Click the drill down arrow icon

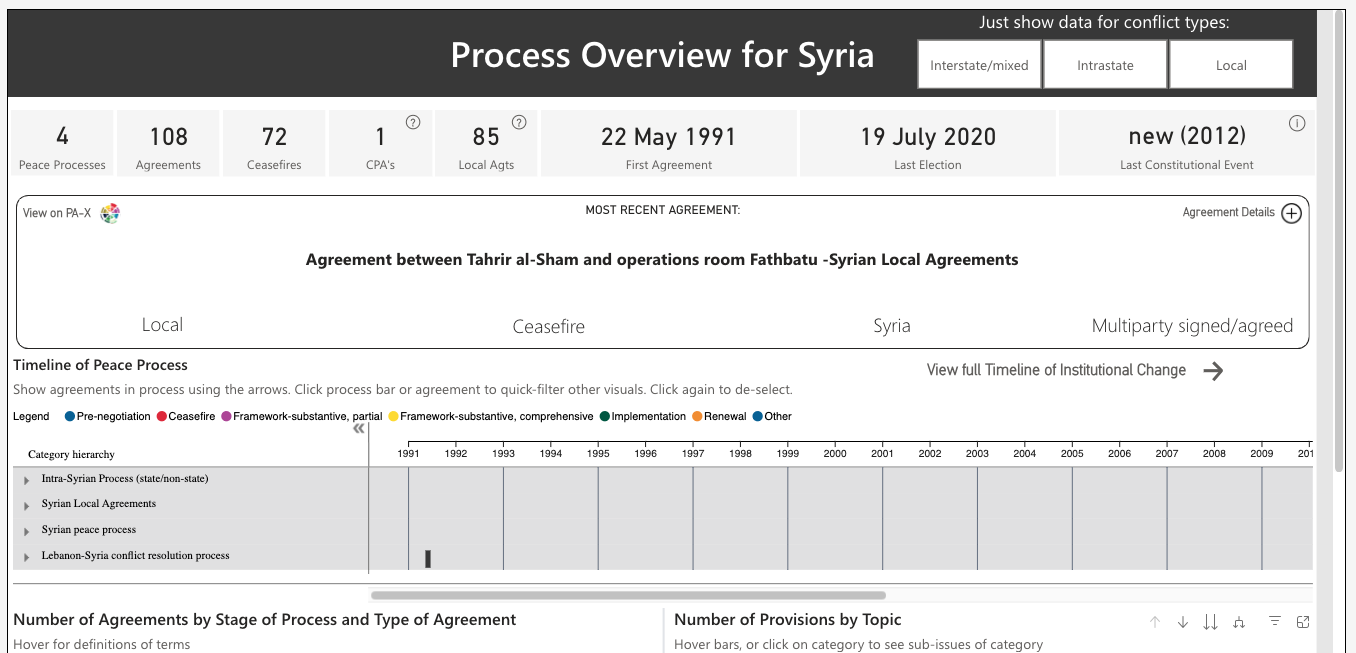coord(1183,622)
